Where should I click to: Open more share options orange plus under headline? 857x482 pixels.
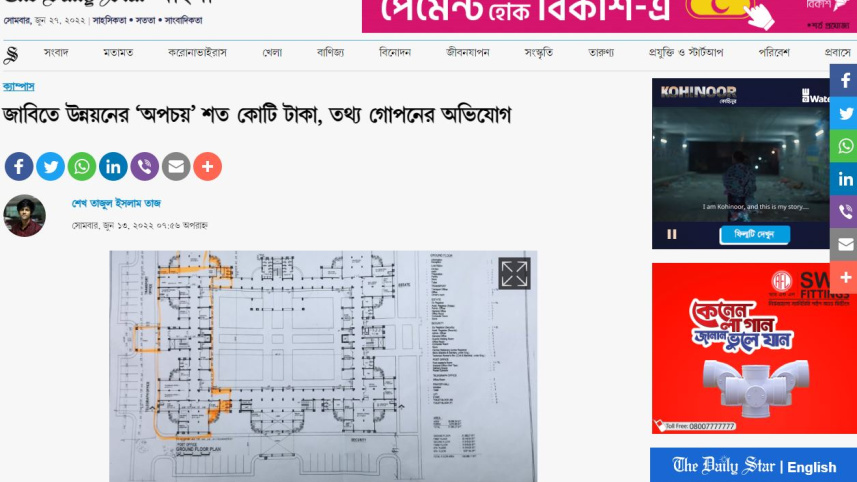pyautogui.click(x=207, y=166)
